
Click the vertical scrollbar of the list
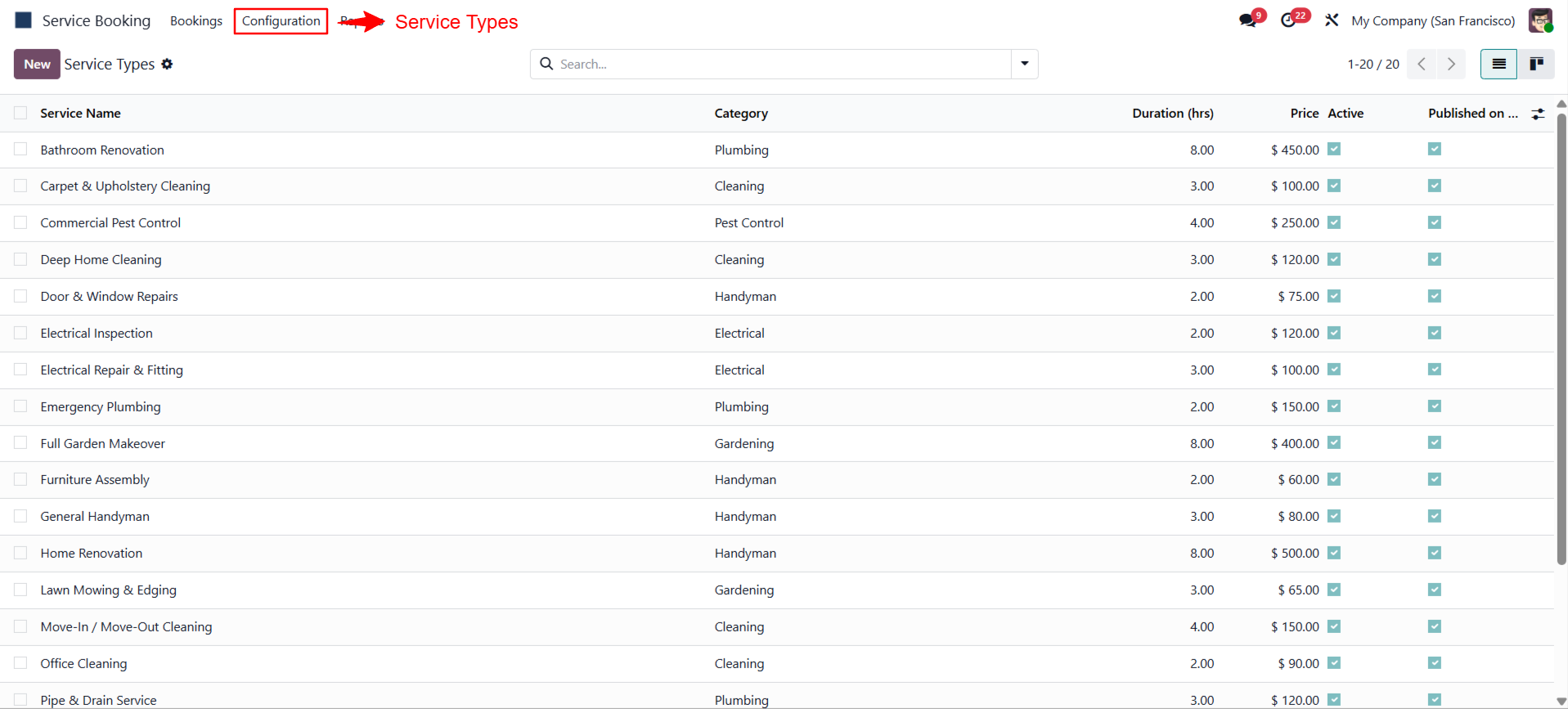[1561, 339]
